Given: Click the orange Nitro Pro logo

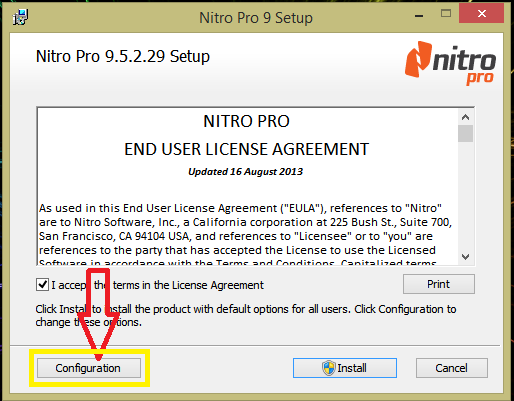Looking at the screenshot, I should coord(450,63).
